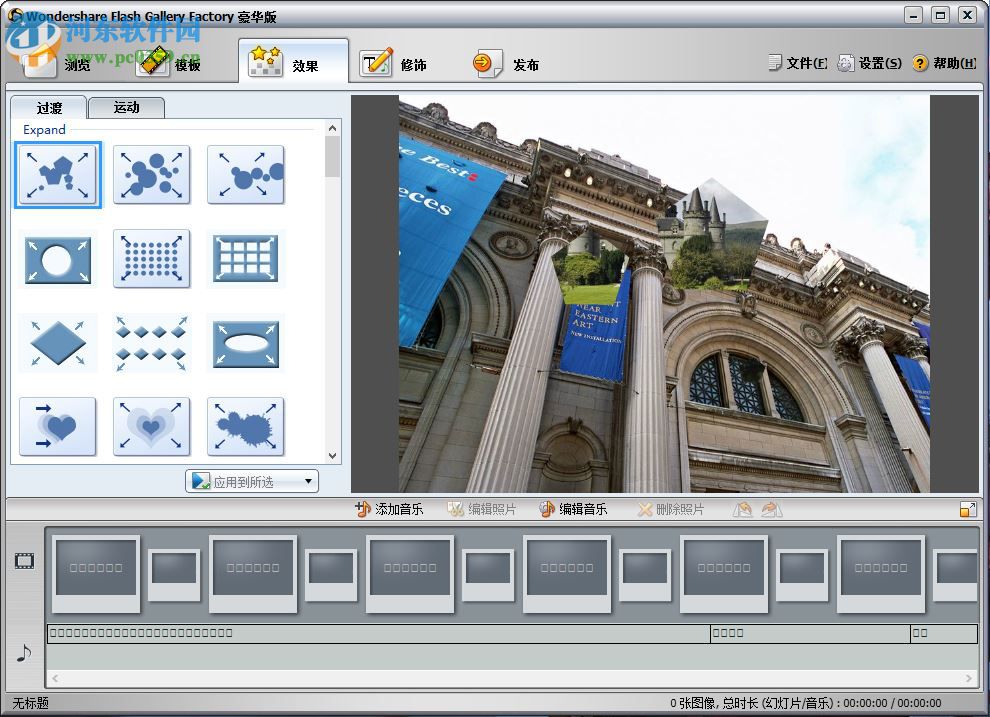Open the 模板 (Templates) section icon
Viewport: 990px width, 717px height.
pyautogui.click(x=153, y=61)
